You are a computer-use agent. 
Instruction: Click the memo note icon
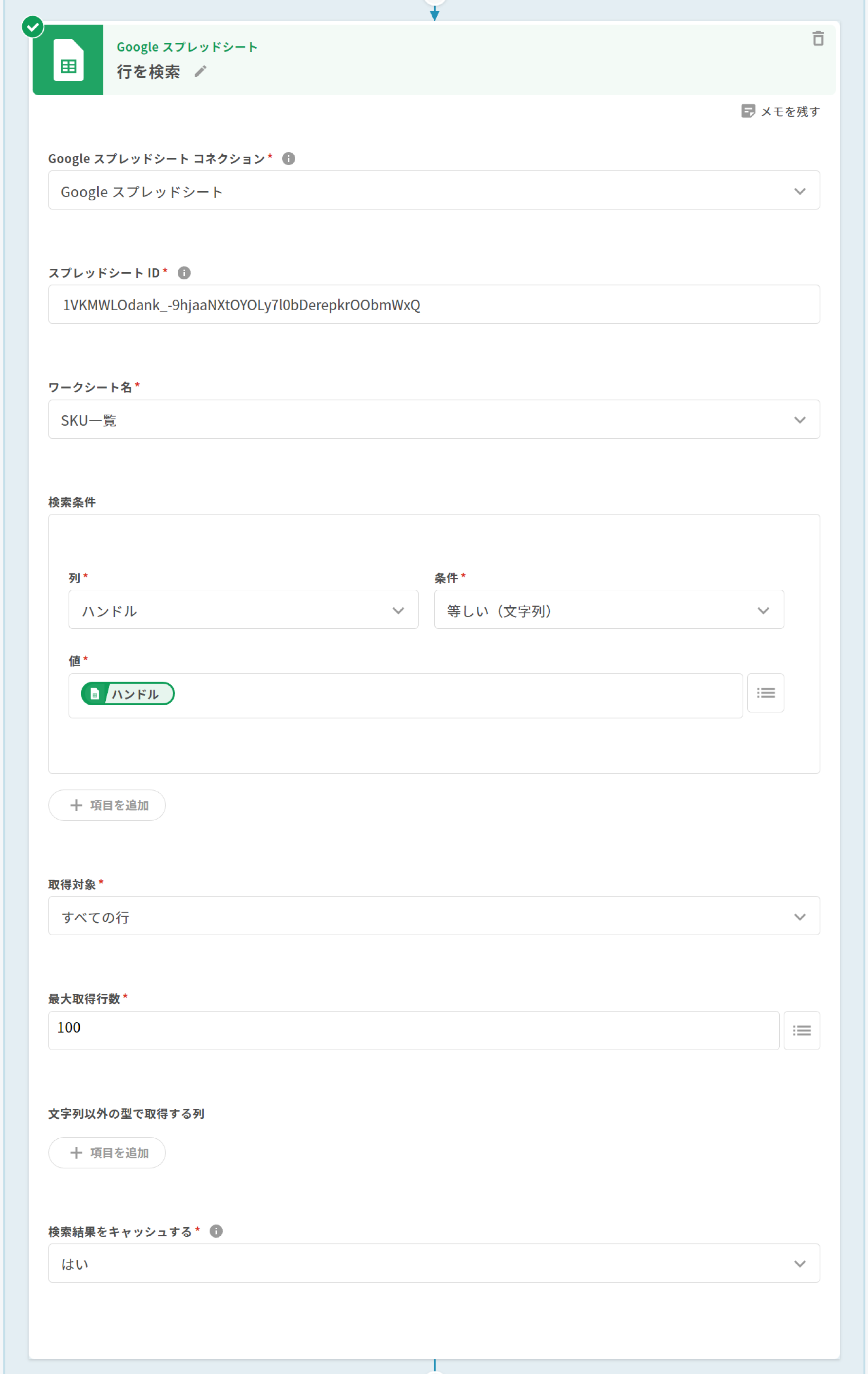click(x=748, y=111)
